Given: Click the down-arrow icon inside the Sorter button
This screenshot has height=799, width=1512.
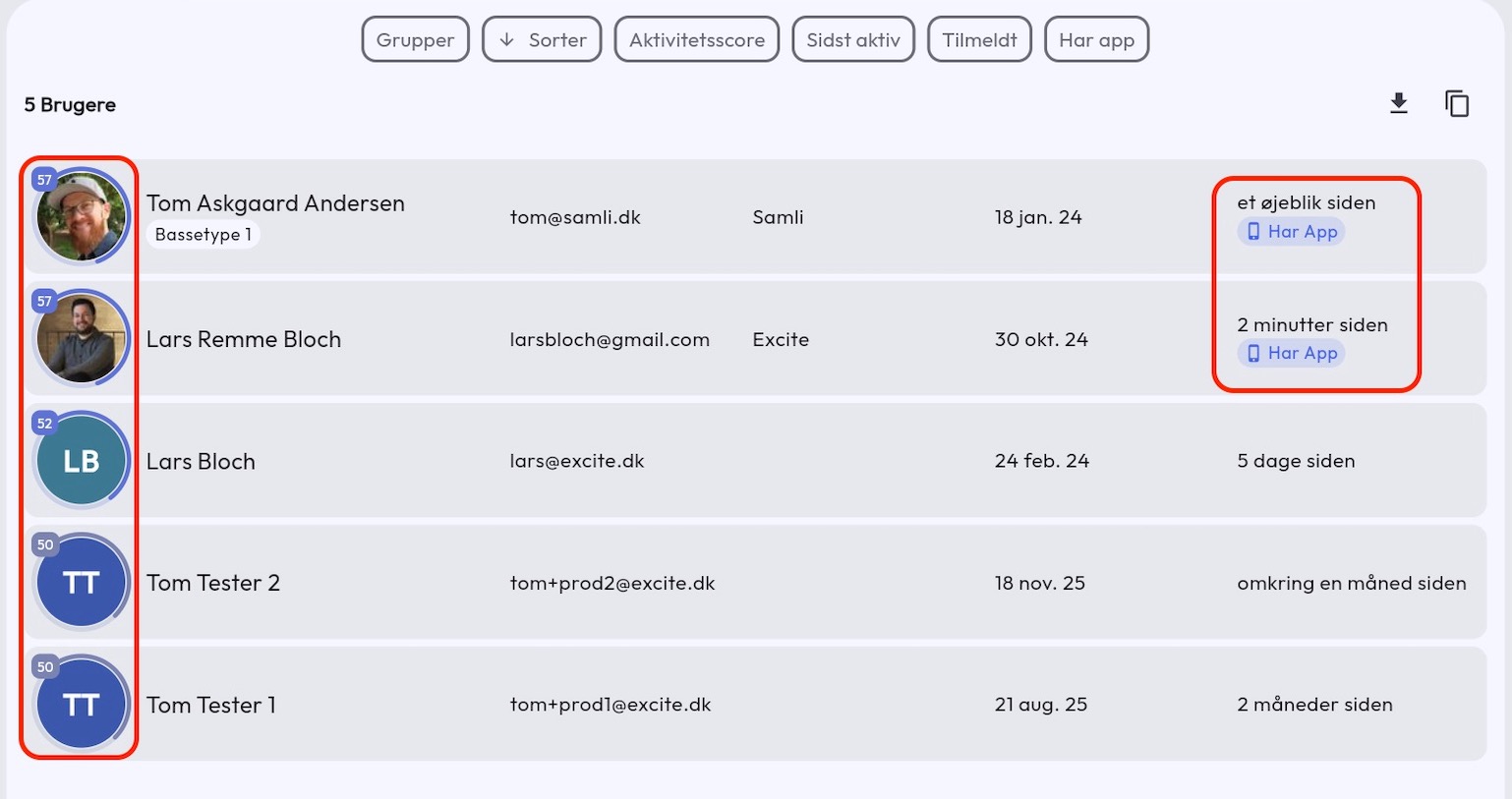Looking at the screenshot, I should click(x=505, y=39).
